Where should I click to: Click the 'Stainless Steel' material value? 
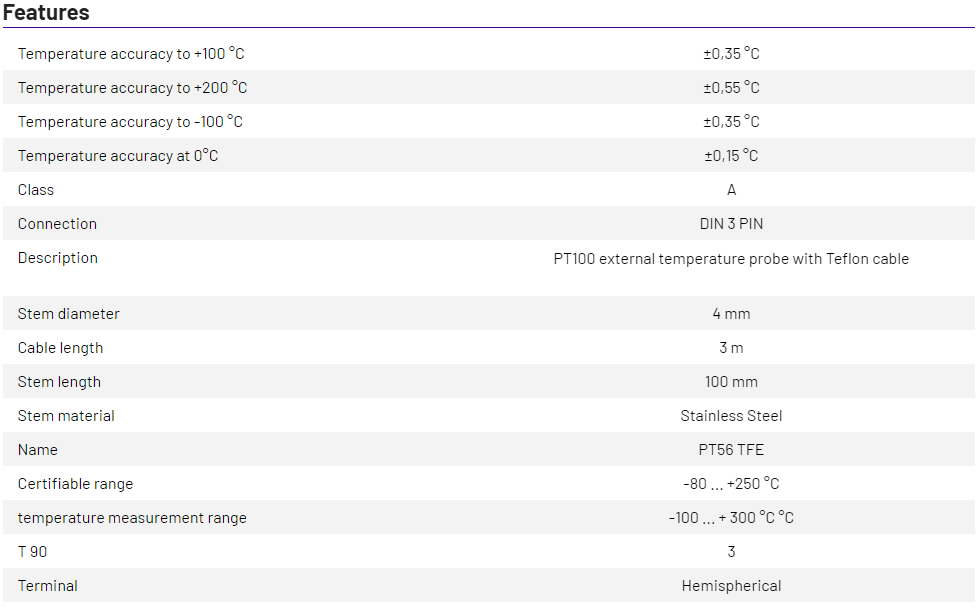pos(731,416)
